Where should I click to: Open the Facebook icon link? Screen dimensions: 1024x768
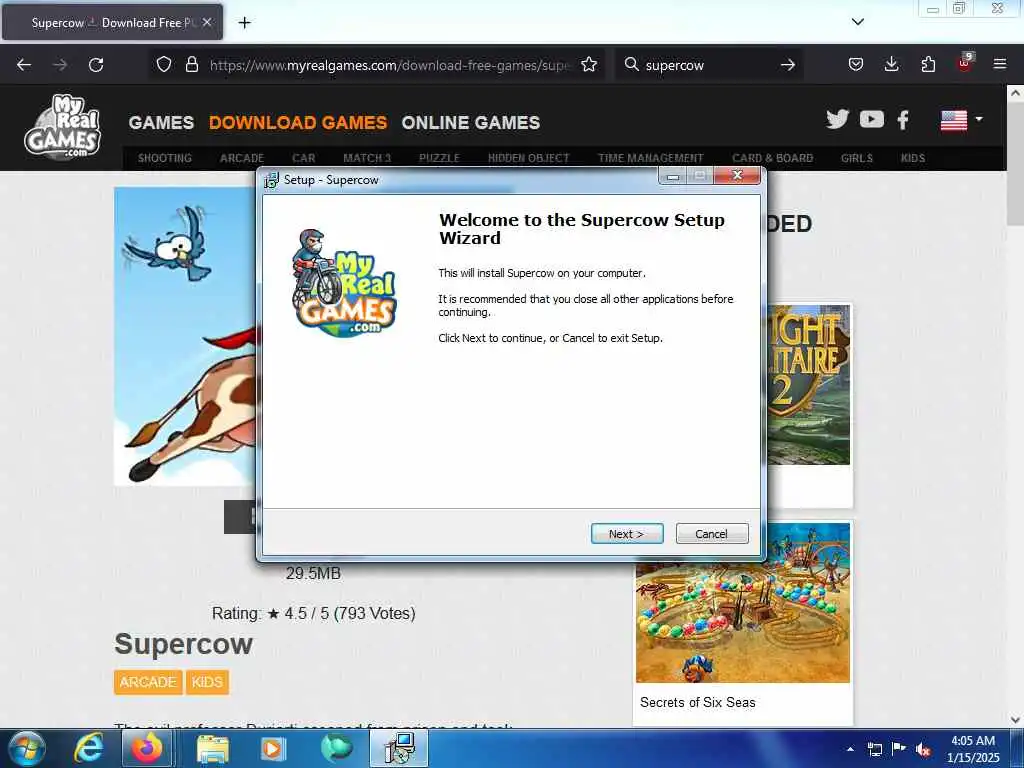point(903,120)
